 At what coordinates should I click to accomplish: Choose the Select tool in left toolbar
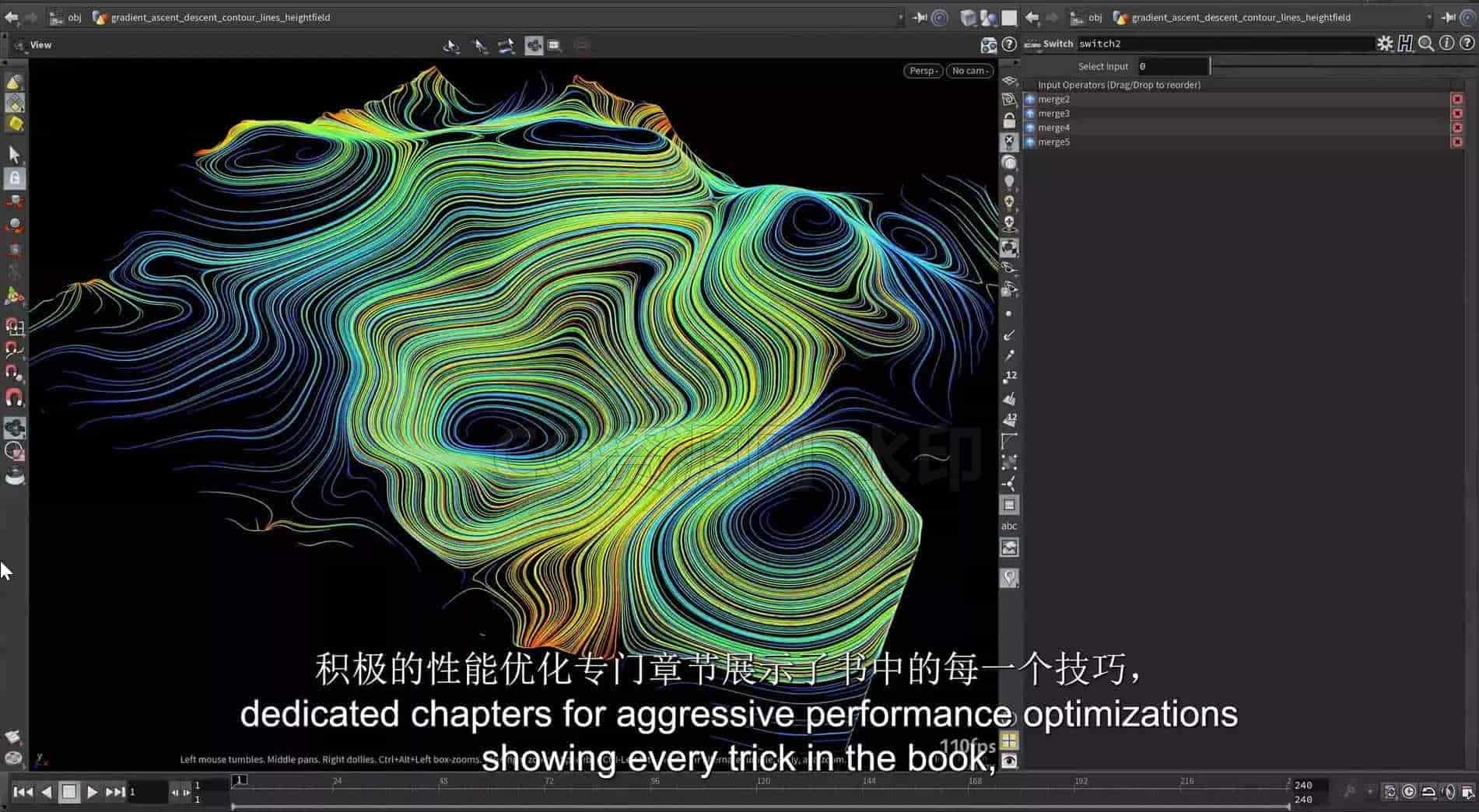(x=14, y=154)
